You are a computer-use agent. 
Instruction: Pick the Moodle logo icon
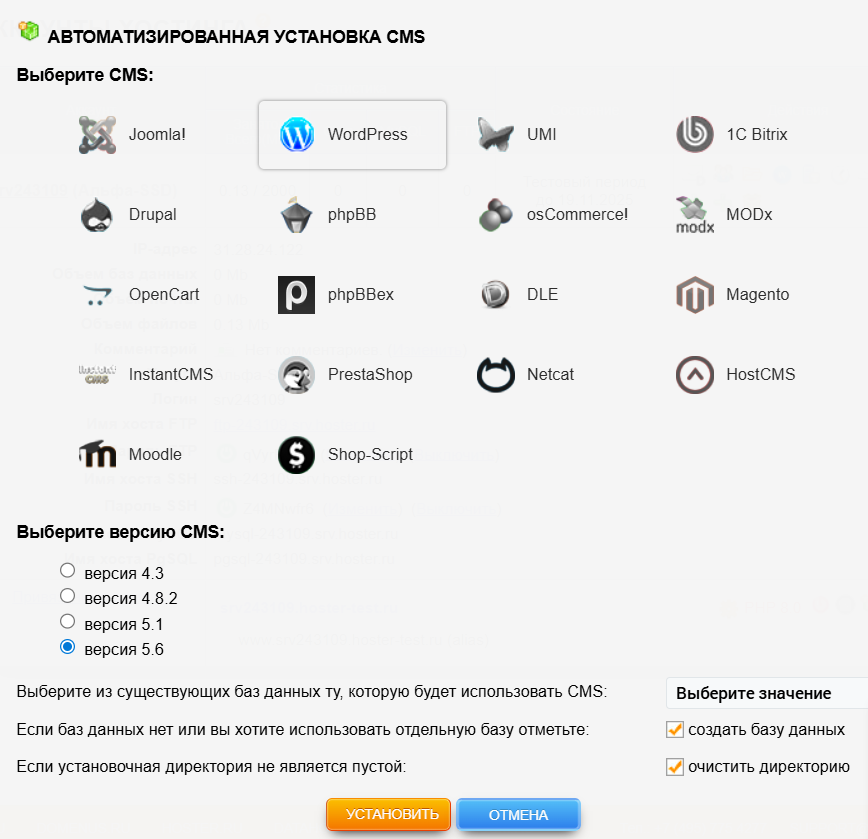coord(97,455)
